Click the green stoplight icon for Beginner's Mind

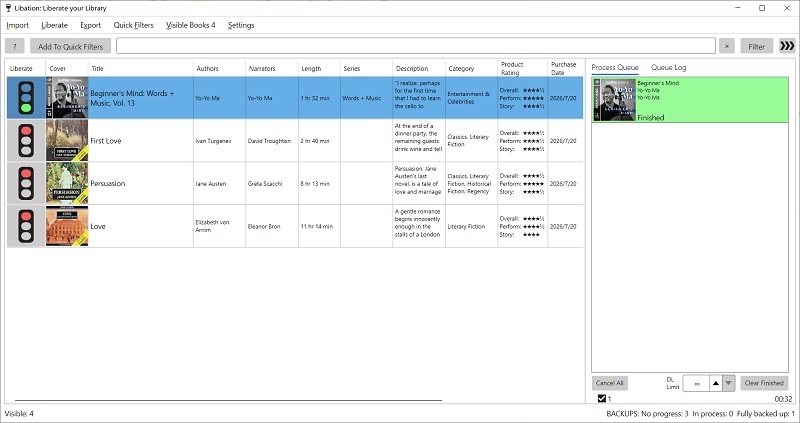pos(26,98)
